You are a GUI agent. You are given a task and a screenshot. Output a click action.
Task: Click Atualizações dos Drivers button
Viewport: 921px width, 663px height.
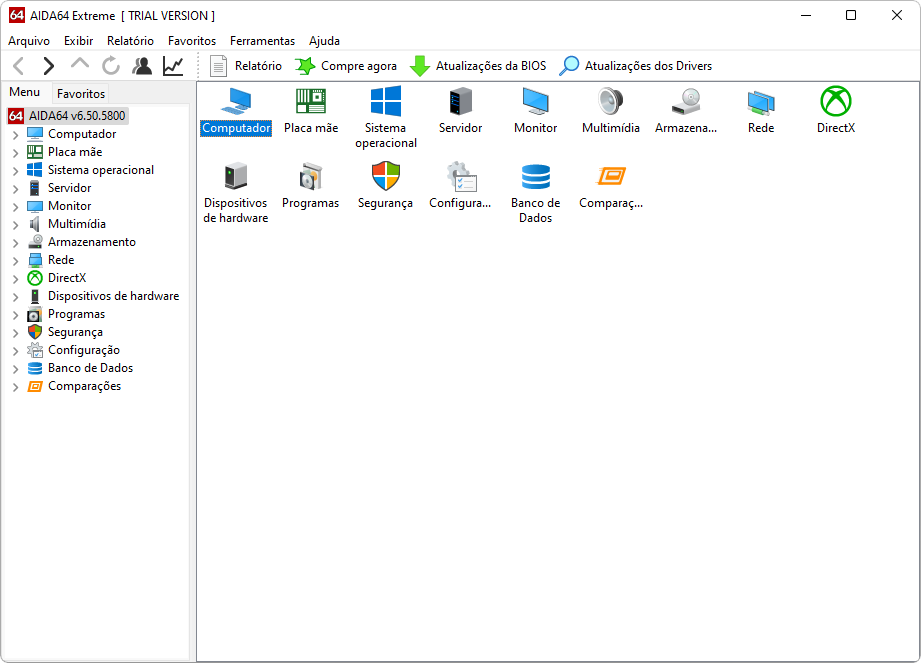pos(636,66)
